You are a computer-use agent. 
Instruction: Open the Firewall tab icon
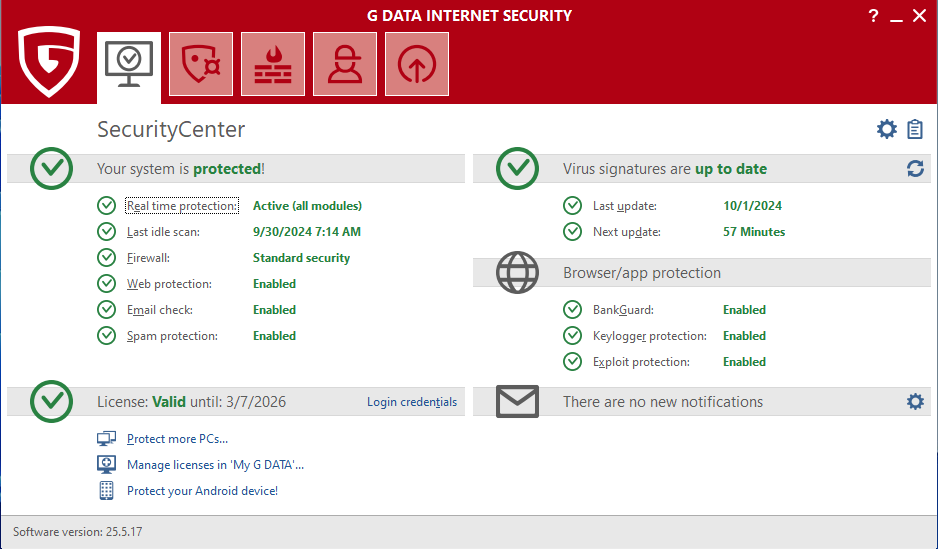click(x=273, y=64)
